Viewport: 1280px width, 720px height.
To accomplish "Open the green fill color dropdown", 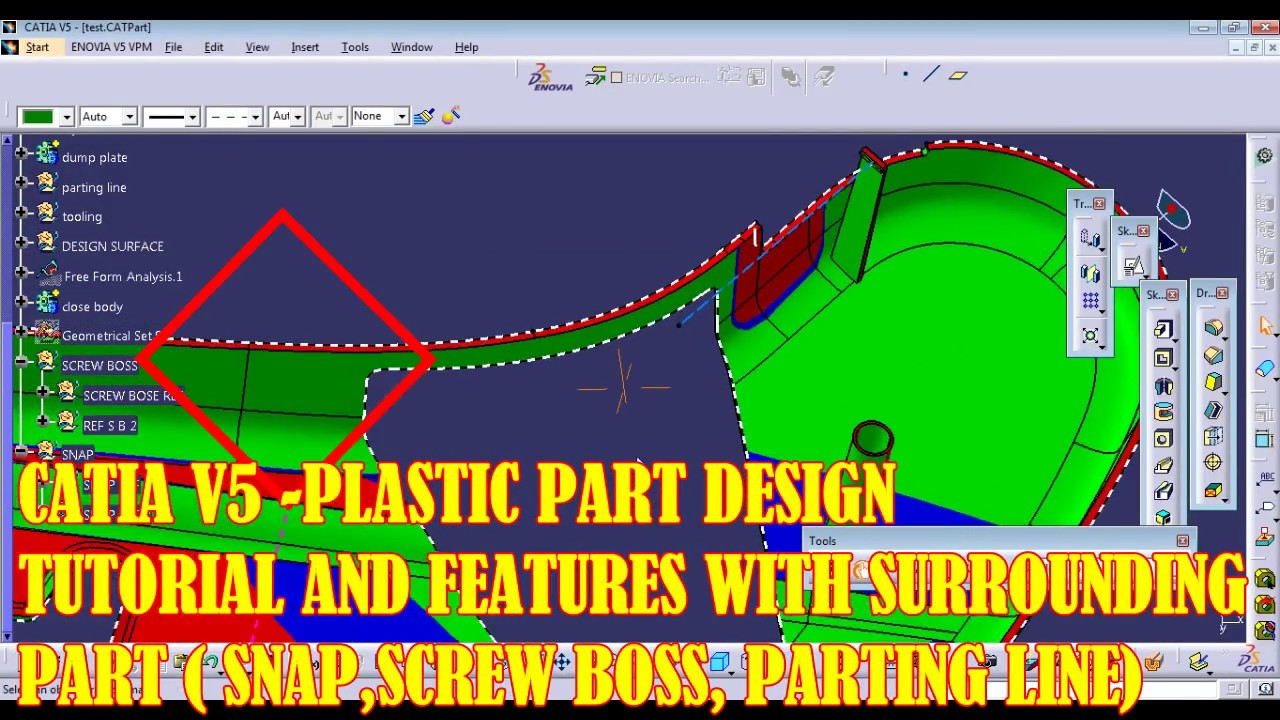I will (66, 117).
